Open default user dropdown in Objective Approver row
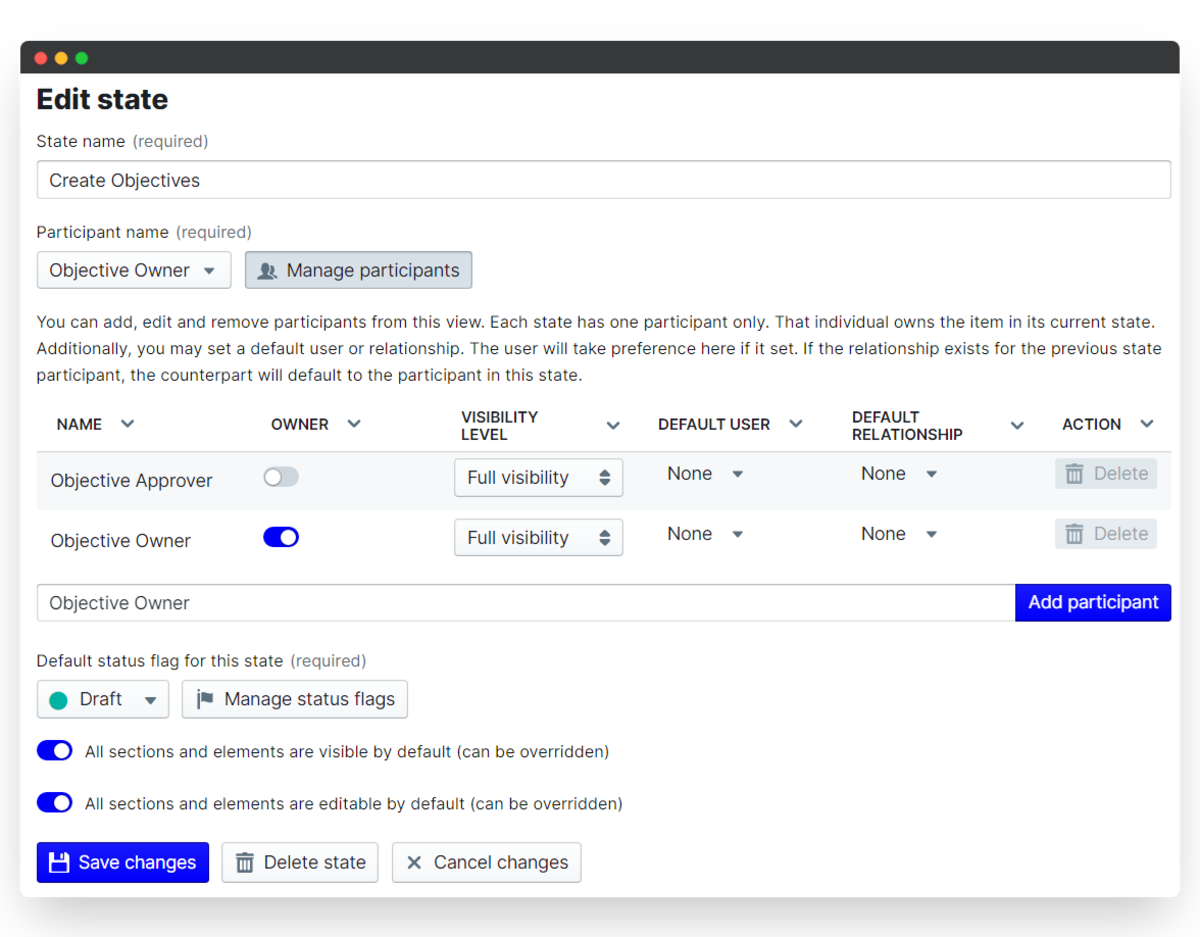 [705, 474]
